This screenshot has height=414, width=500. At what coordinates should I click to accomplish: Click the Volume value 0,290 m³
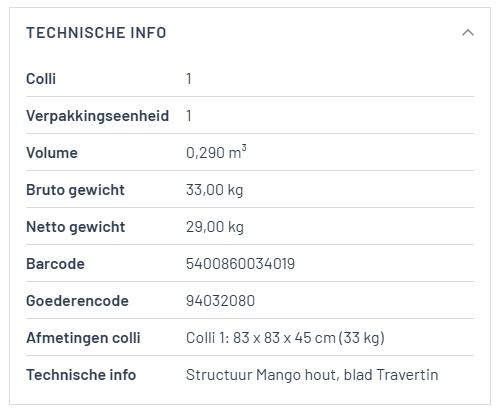pos(216,152)
